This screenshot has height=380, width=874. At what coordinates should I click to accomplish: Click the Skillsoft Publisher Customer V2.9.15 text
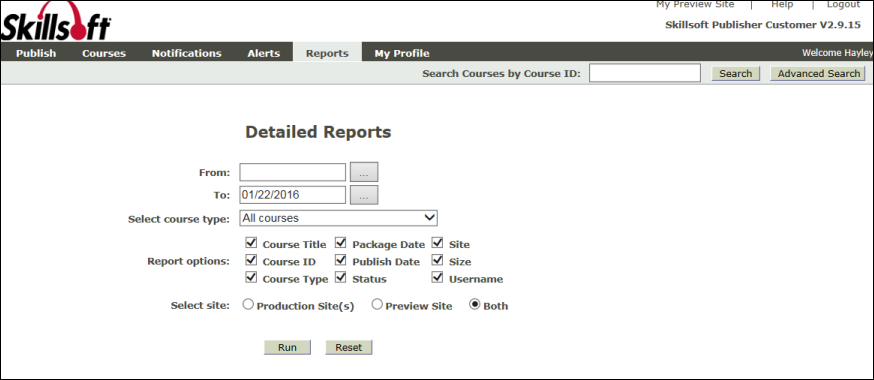763,25
